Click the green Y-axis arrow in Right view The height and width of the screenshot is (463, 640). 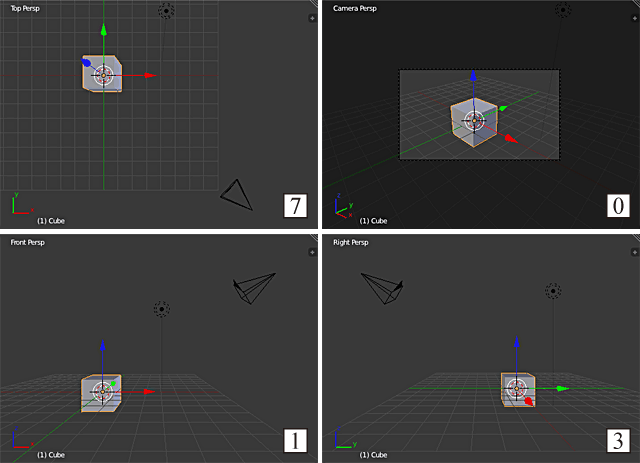click(x=564, y=388)
